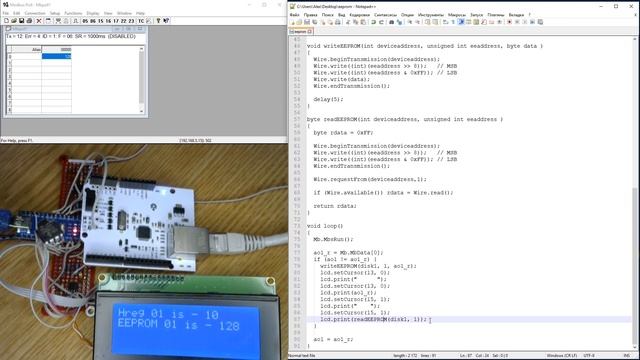Click the help question-mark icon in Modbus Poll
Viewport: 640px width, 360px height.
coord(158,21)
